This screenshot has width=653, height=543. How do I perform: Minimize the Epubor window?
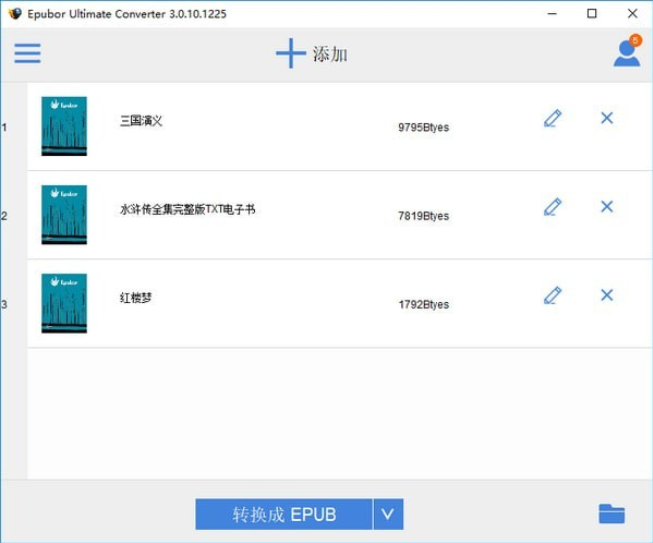[552, 14]
